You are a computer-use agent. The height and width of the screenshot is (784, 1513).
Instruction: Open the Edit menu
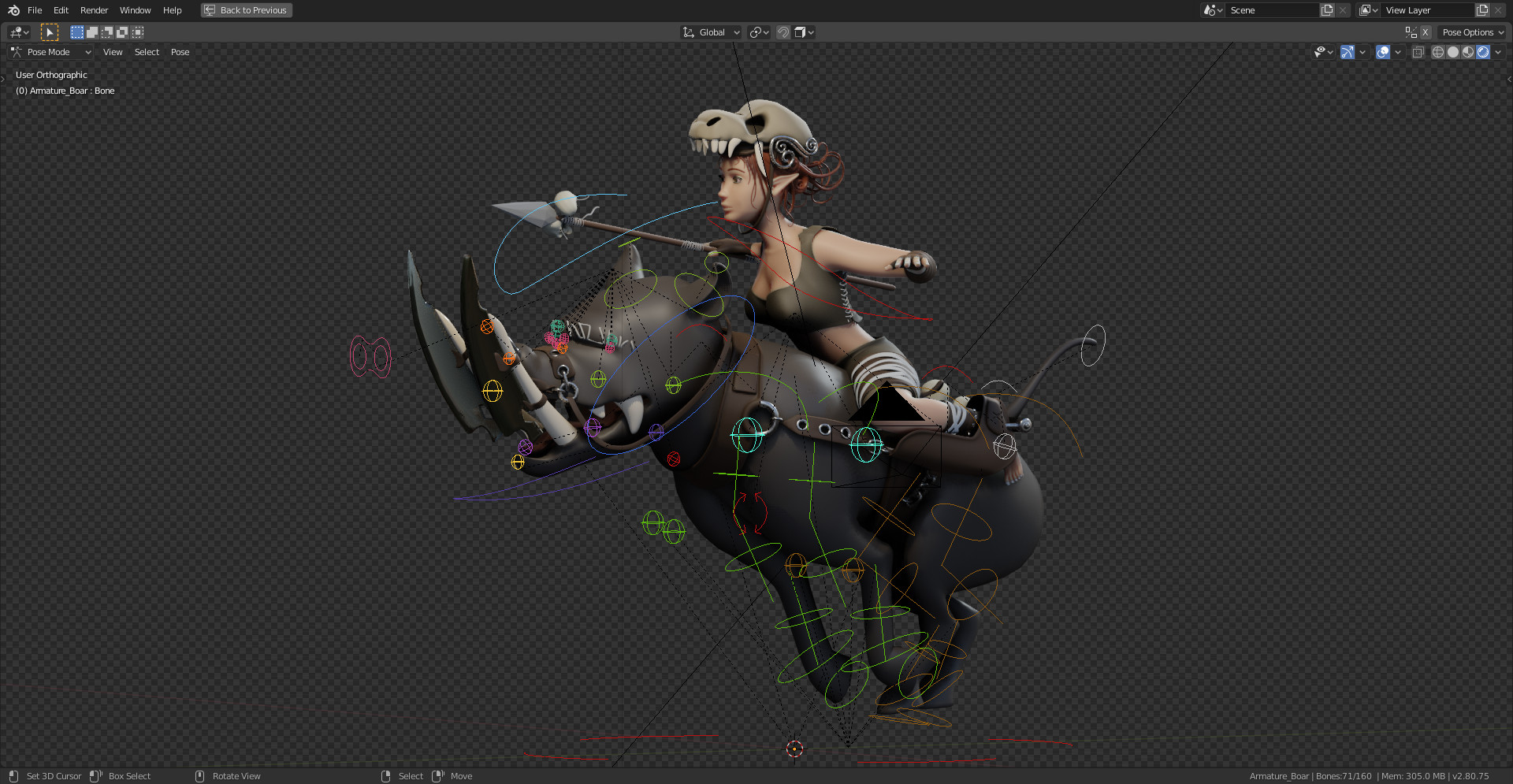[x=61, y=10]
